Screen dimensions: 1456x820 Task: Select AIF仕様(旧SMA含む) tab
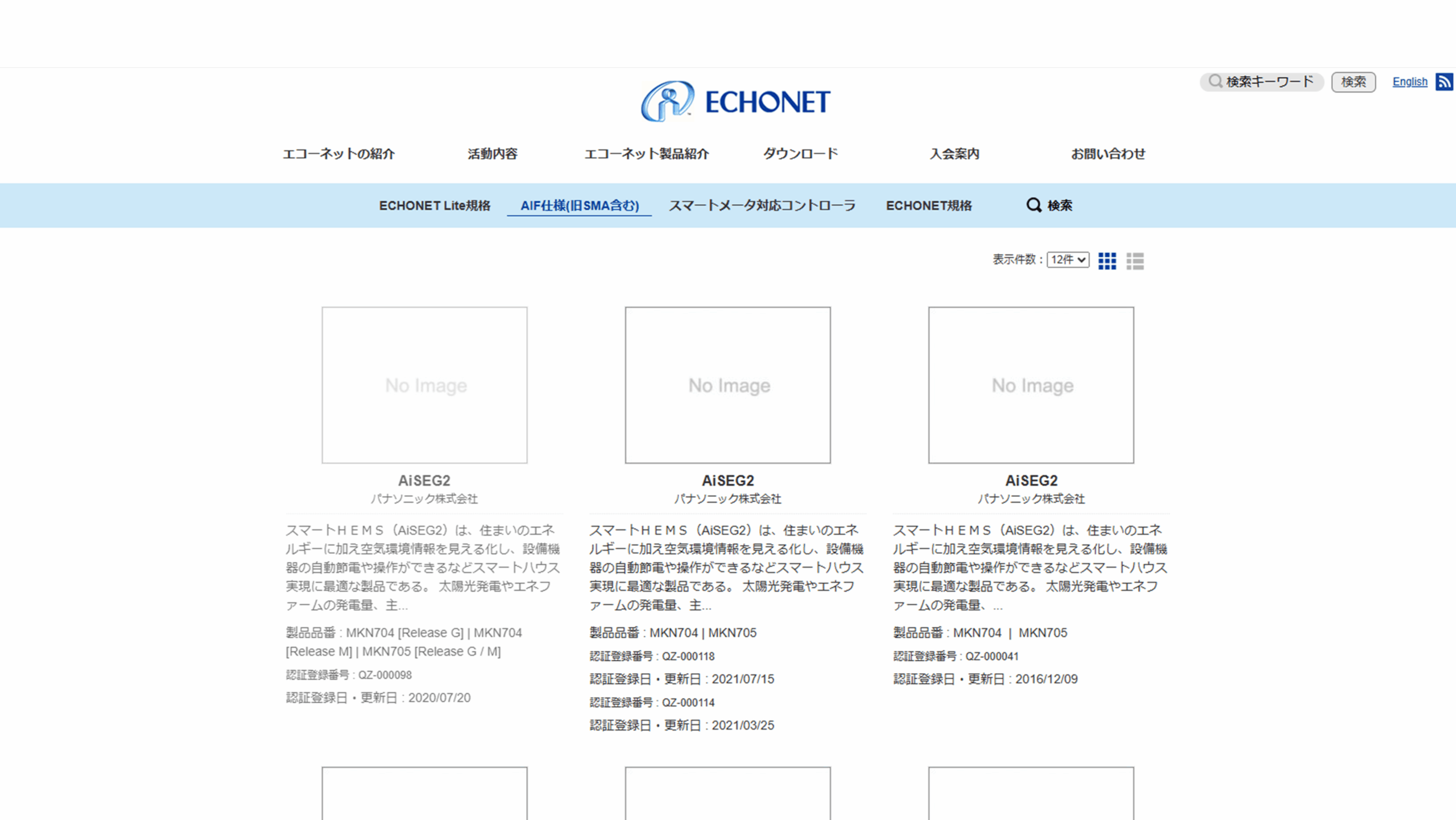(x=580, y=205)
